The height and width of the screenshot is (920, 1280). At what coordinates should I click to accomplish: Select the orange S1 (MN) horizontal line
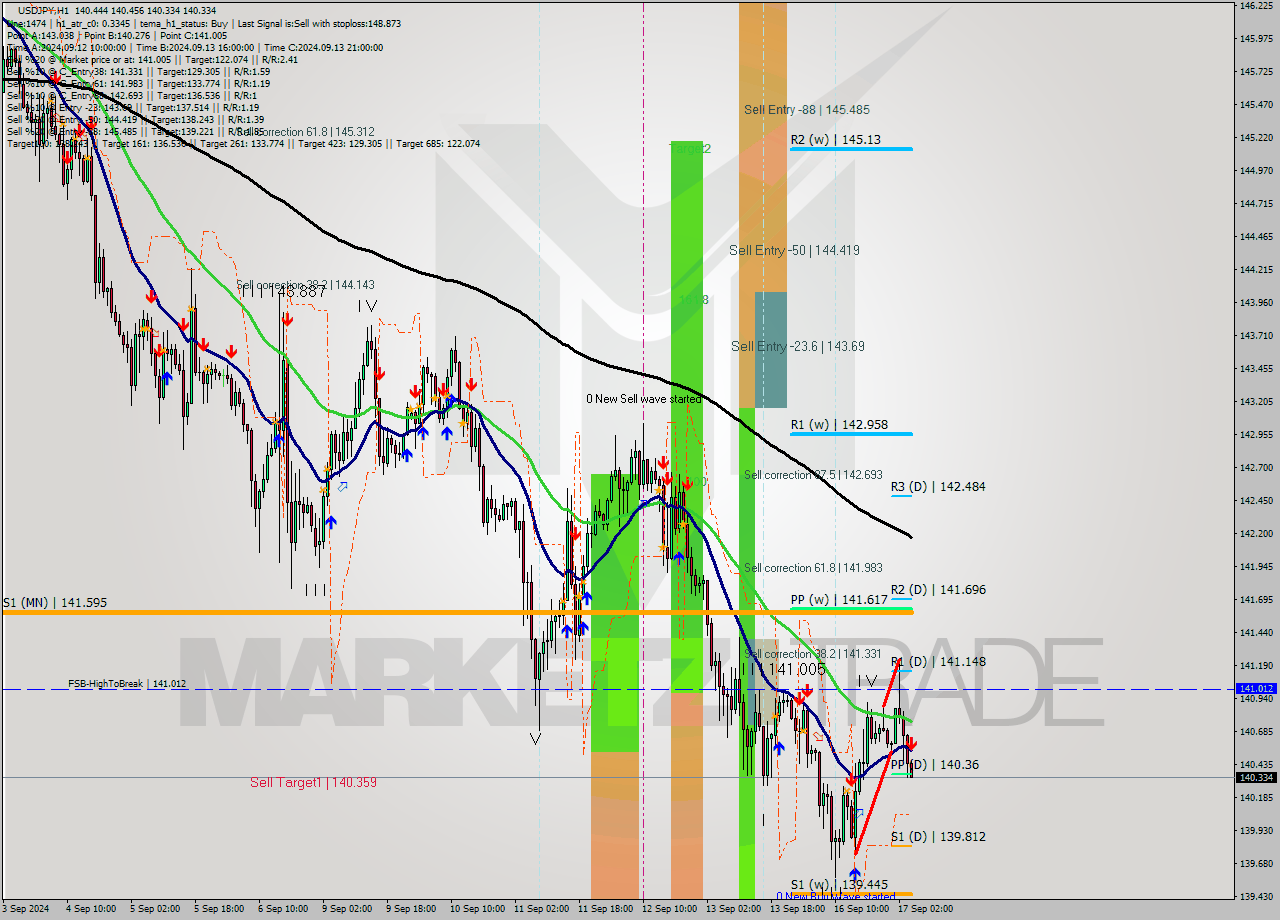[x=457, y=611]
